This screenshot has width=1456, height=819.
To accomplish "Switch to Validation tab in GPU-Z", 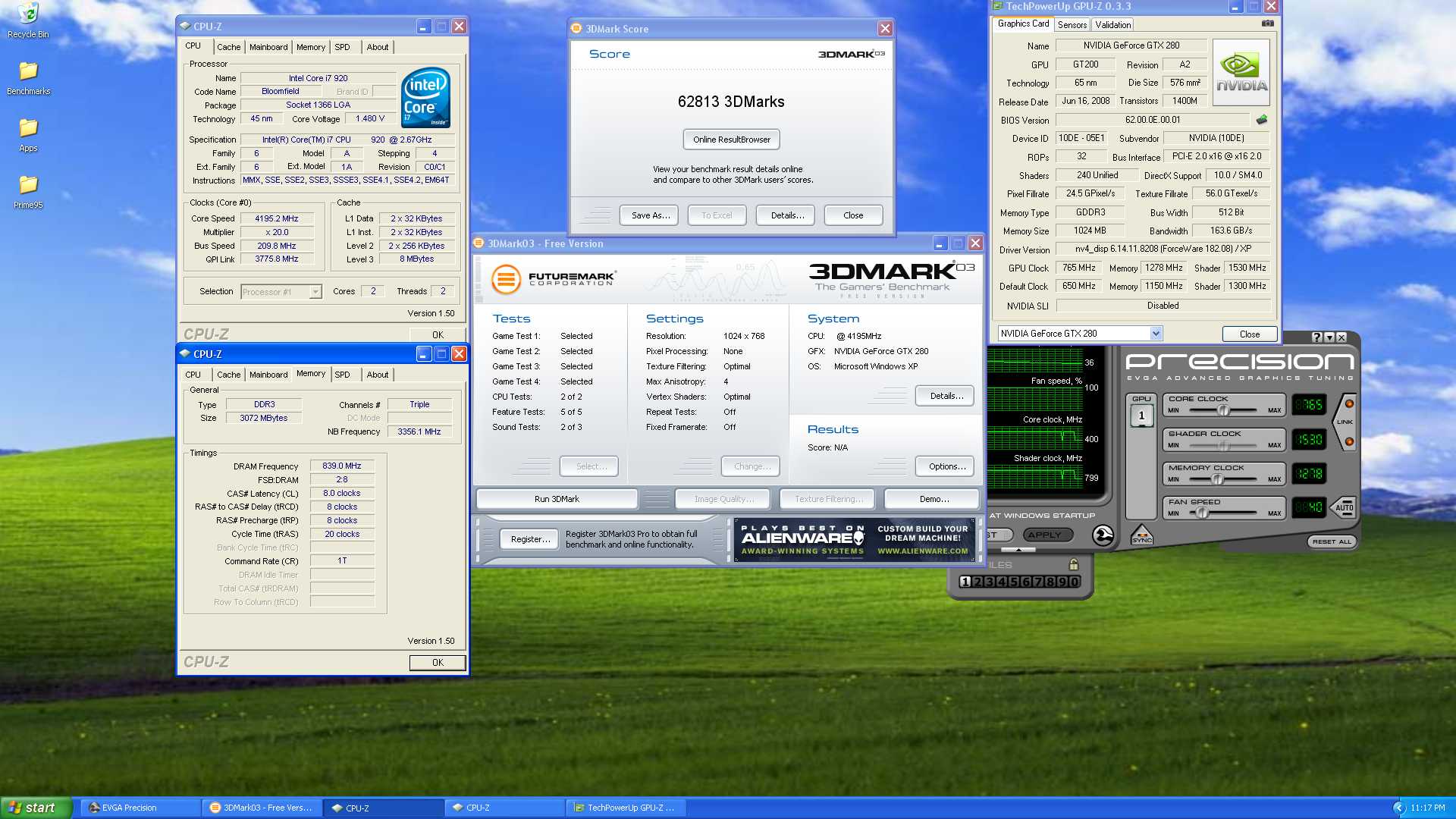I will (x=1112, y=25).
